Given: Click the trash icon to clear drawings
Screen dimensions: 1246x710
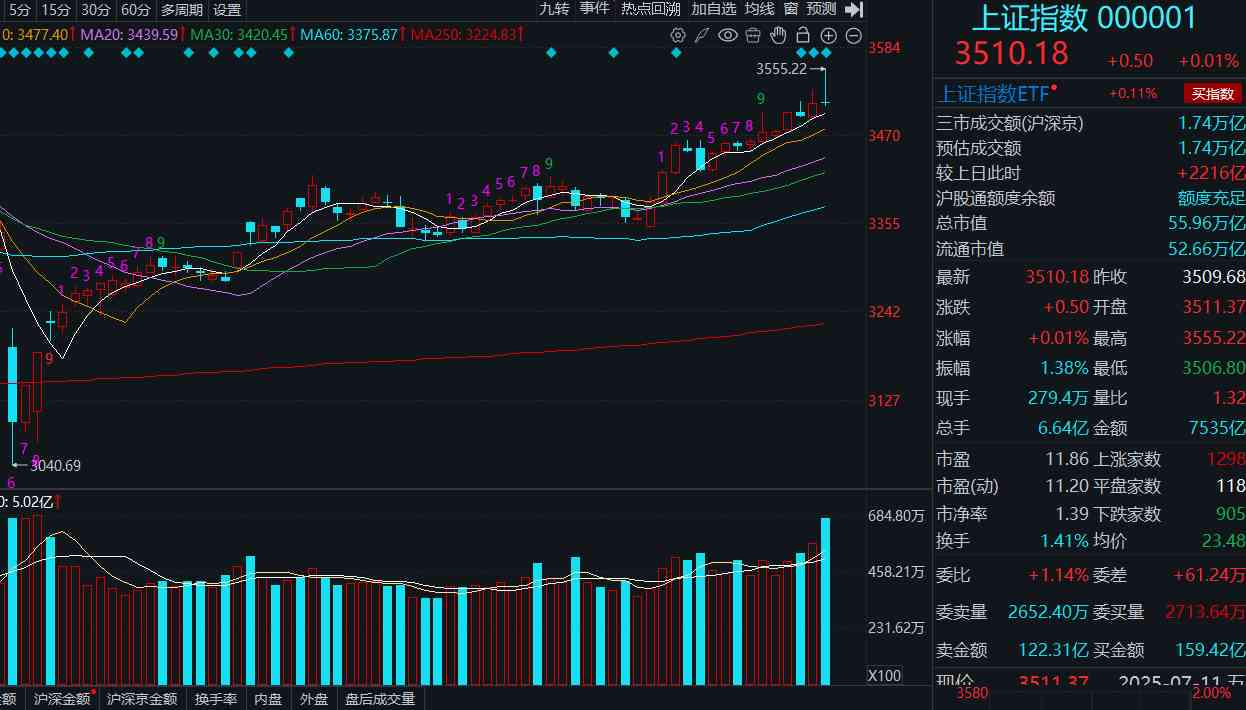Looking at the screenshot, I should 752,35.
